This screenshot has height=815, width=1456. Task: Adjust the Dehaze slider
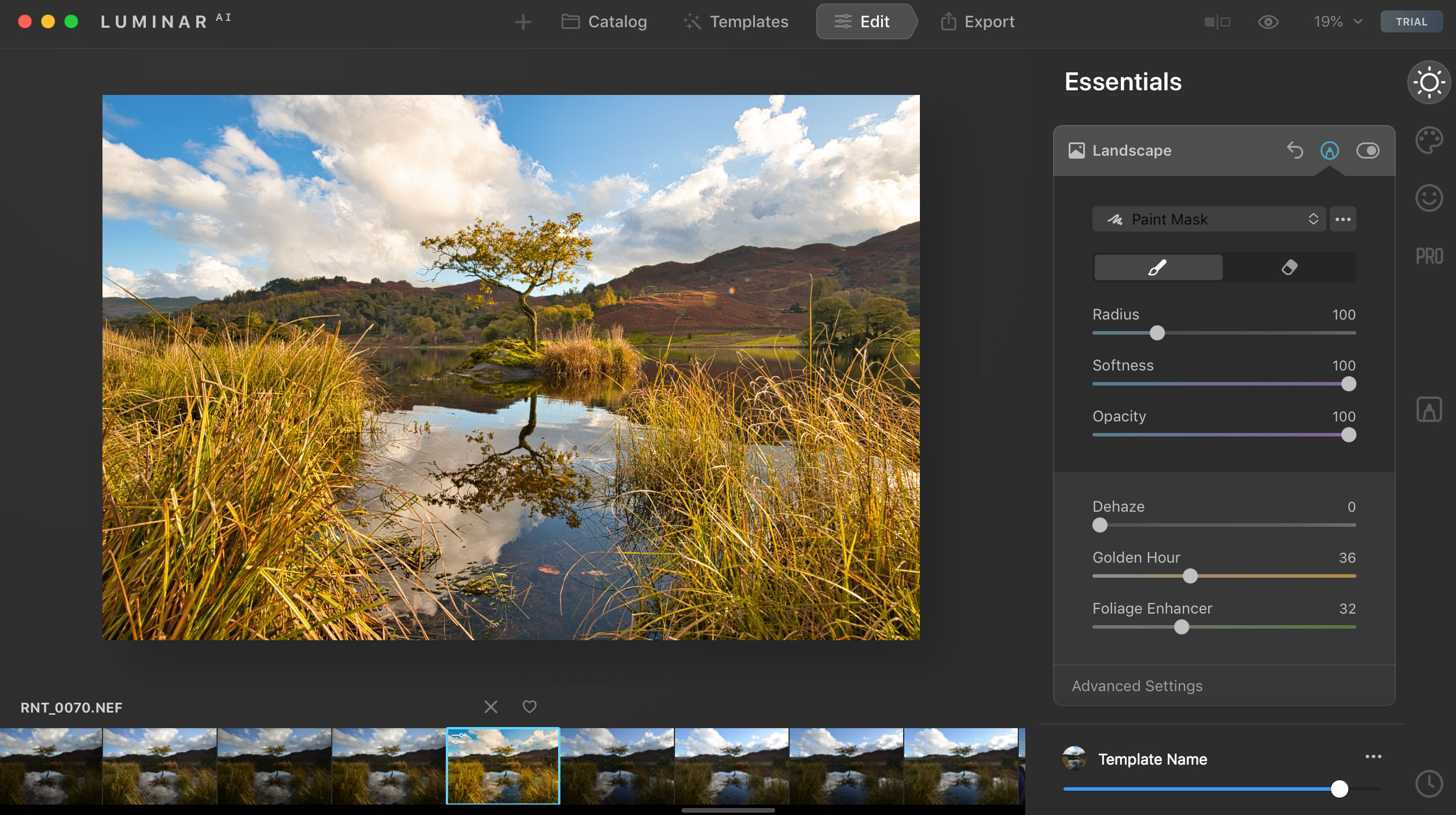coord(1100,525)
